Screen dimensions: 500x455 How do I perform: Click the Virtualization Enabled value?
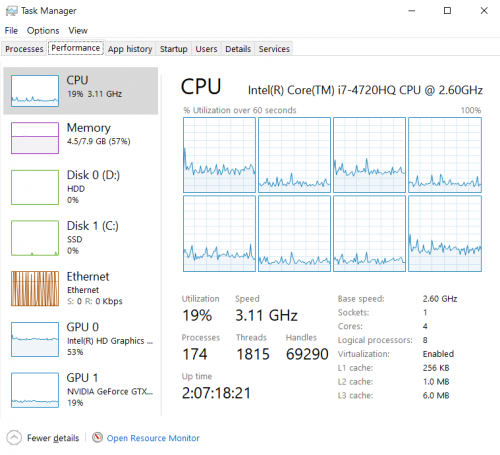tap(438, 354)
